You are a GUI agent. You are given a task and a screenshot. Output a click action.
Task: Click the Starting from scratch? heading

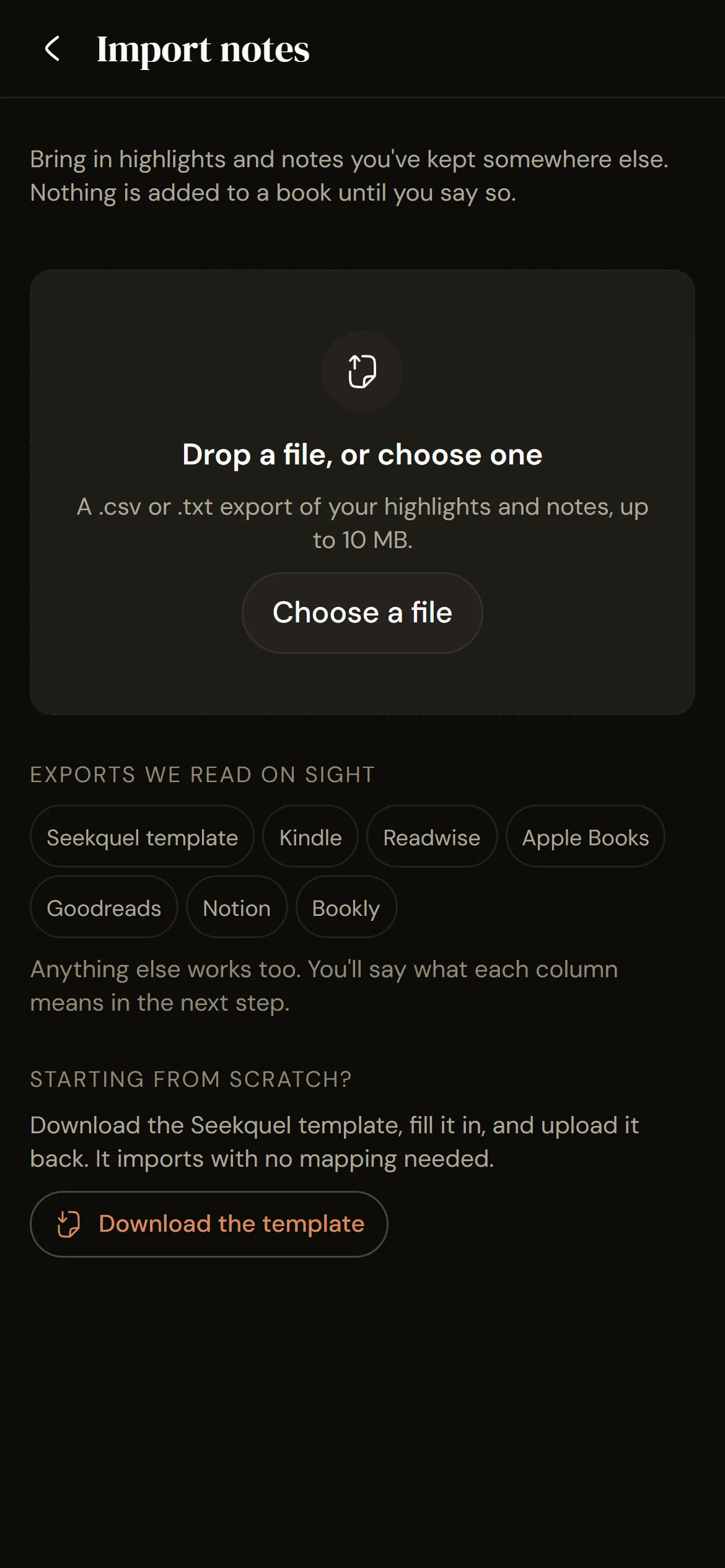click(x=191, y=1079)
